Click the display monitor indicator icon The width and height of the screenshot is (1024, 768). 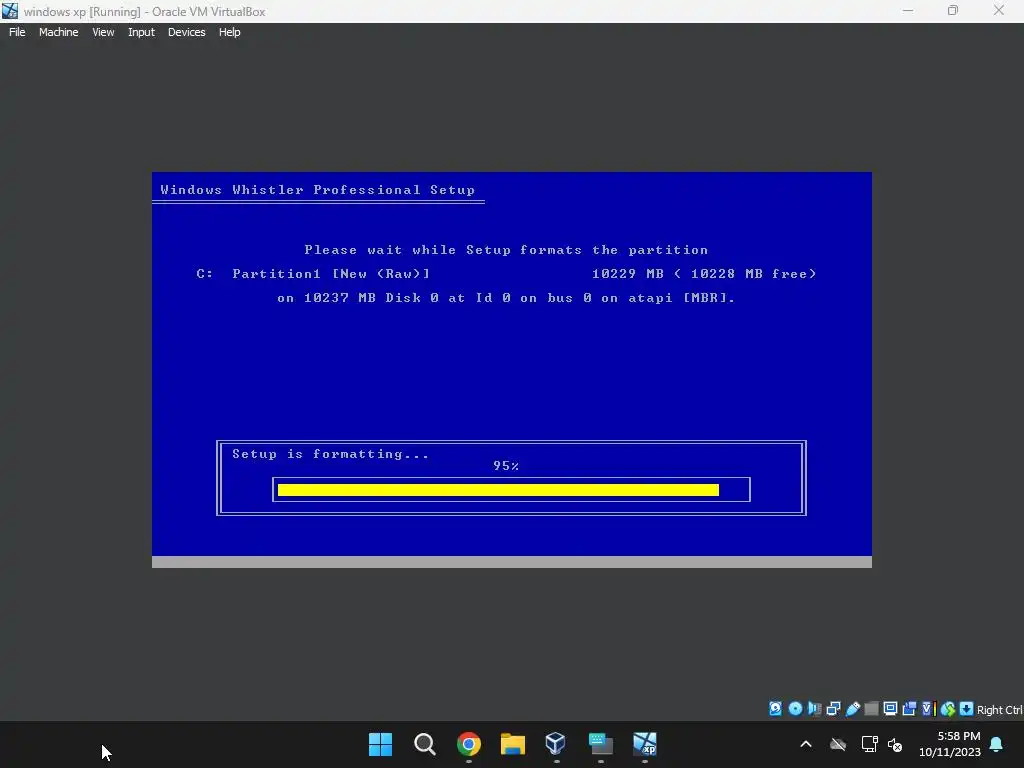pyautogui.click(x=890, y=709)
